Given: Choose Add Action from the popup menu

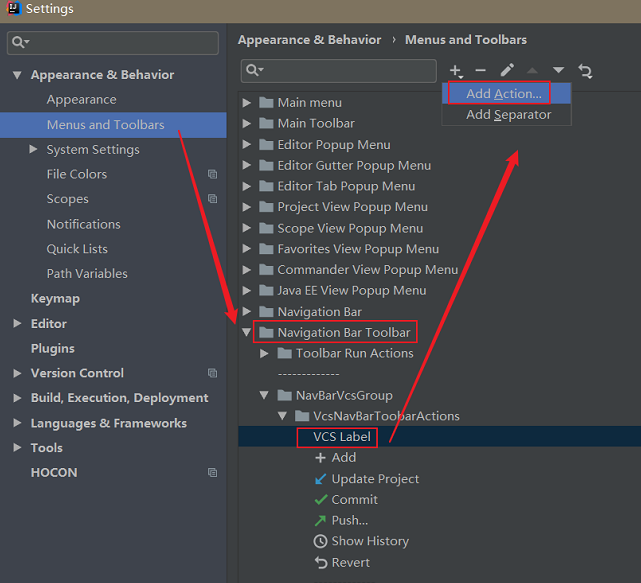Looking at the screenshot, I should click(504, 94).
